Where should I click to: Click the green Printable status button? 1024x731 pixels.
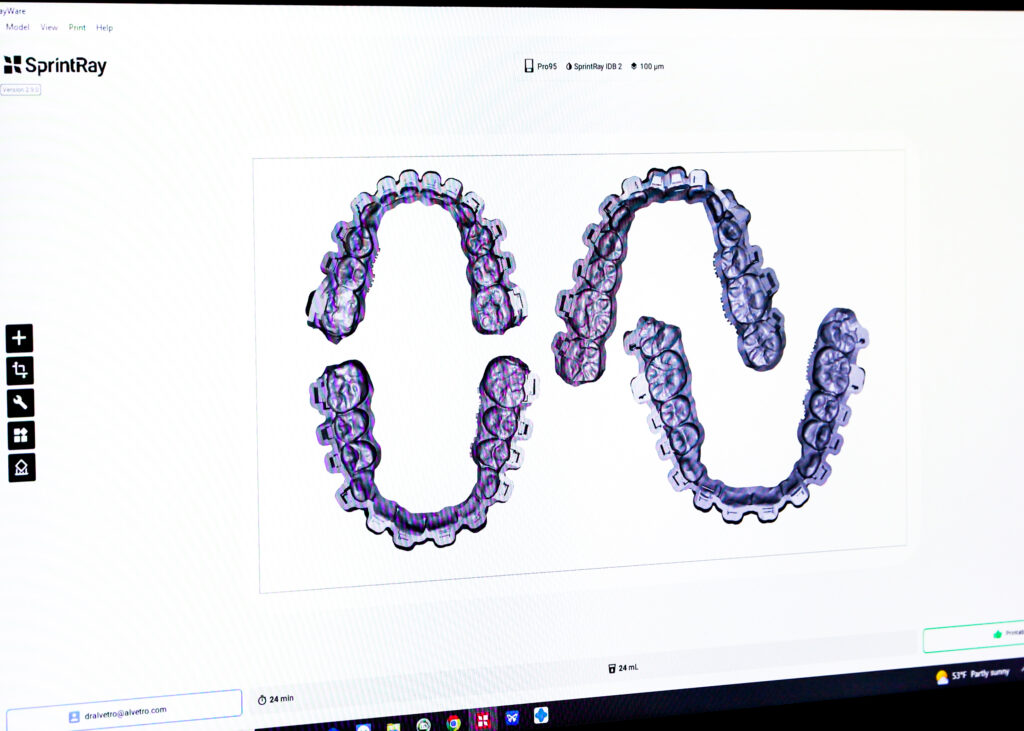click(x=973, y=636)
